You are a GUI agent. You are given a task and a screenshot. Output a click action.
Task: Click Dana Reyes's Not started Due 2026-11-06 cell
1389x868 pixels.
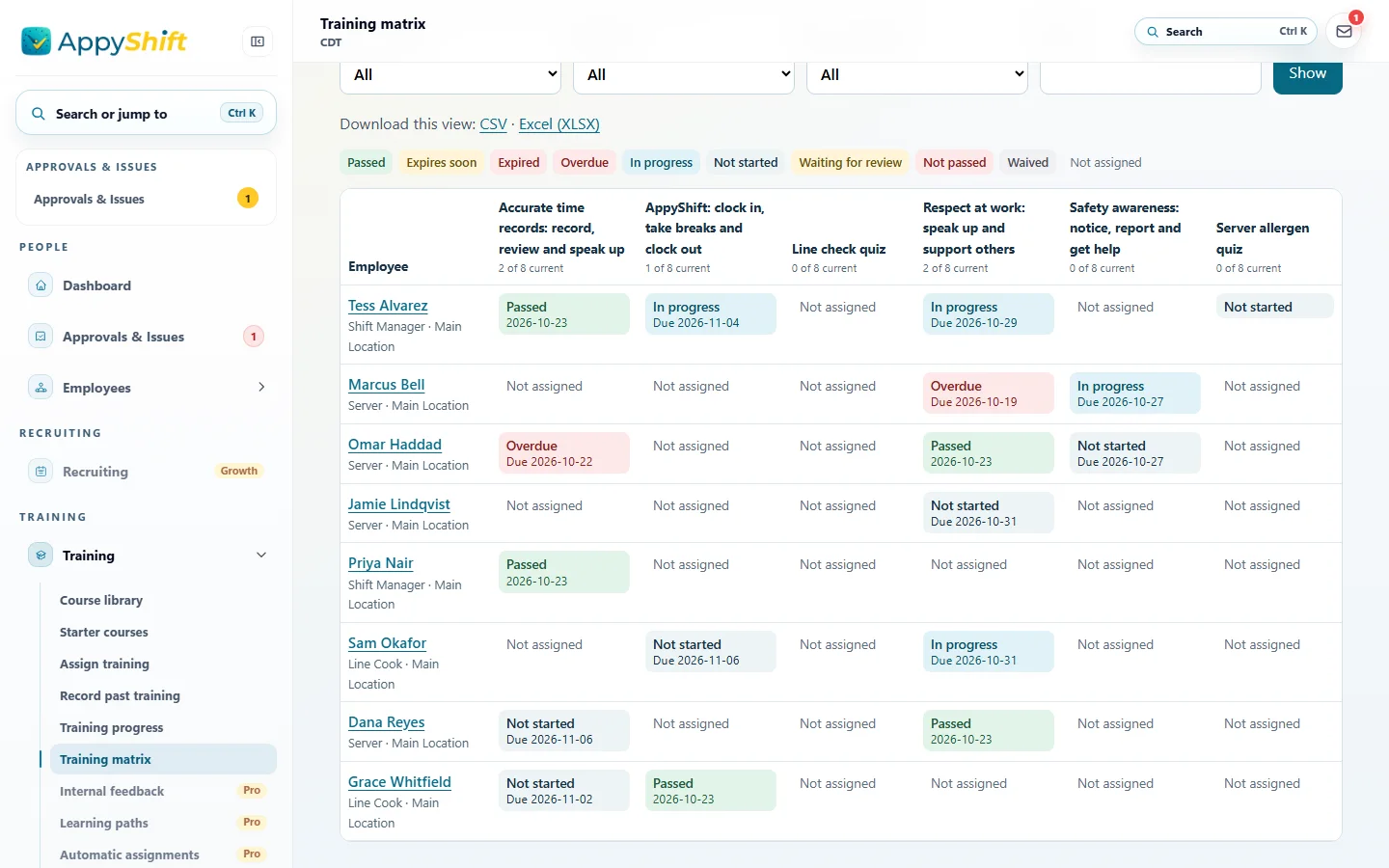pos(564,731)
